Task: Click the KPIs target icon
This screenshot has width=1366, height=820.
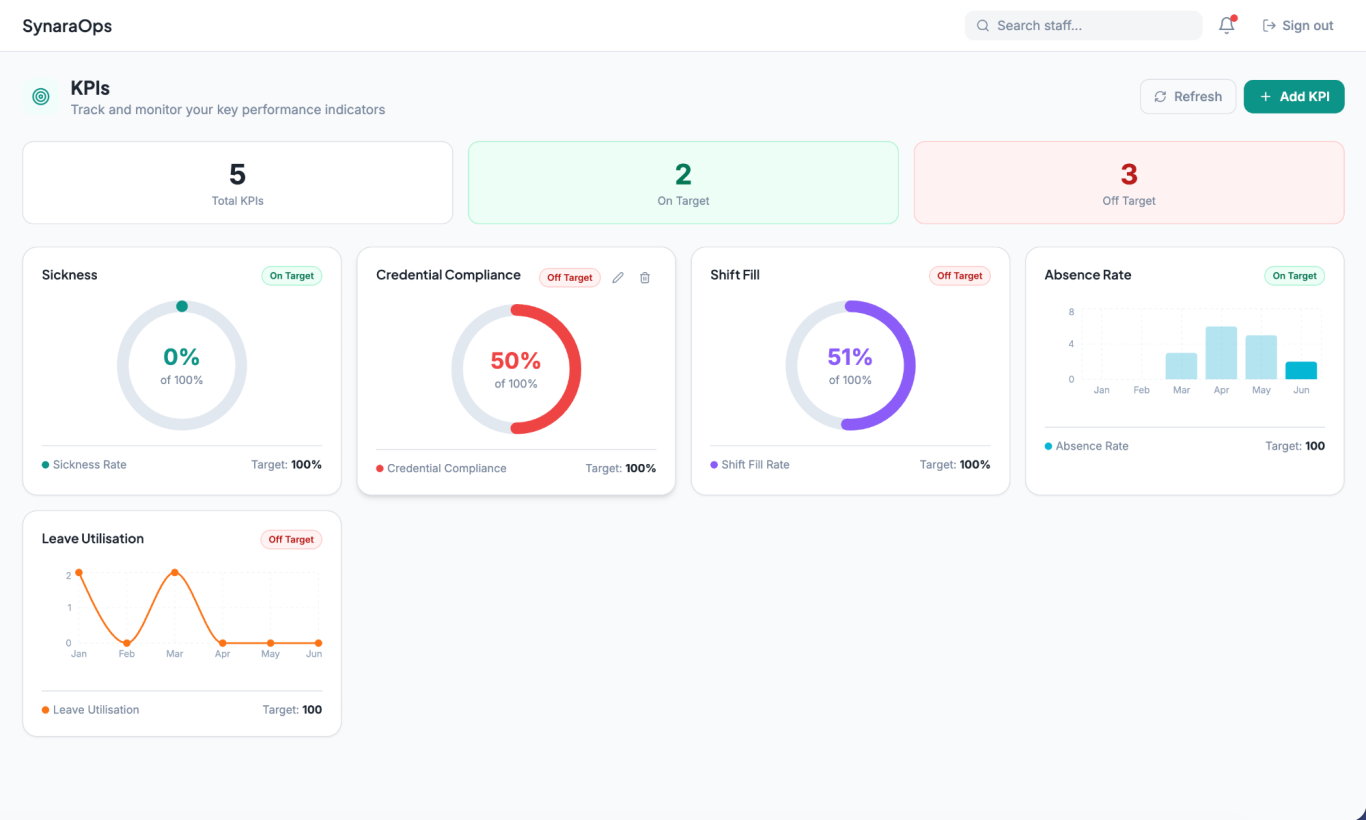Action: point(41,97)
